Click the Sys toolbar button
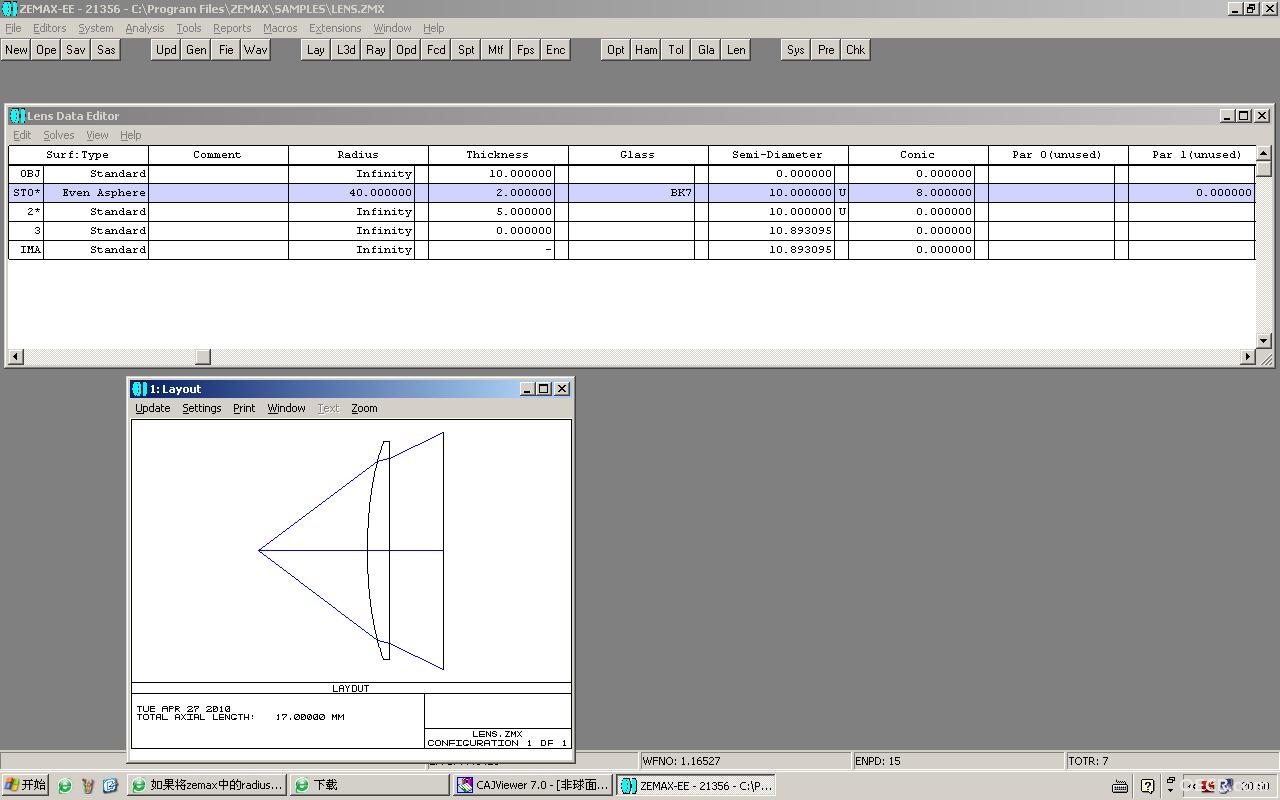Screen dimensions: 1280x800 click(x=796, y=50)
